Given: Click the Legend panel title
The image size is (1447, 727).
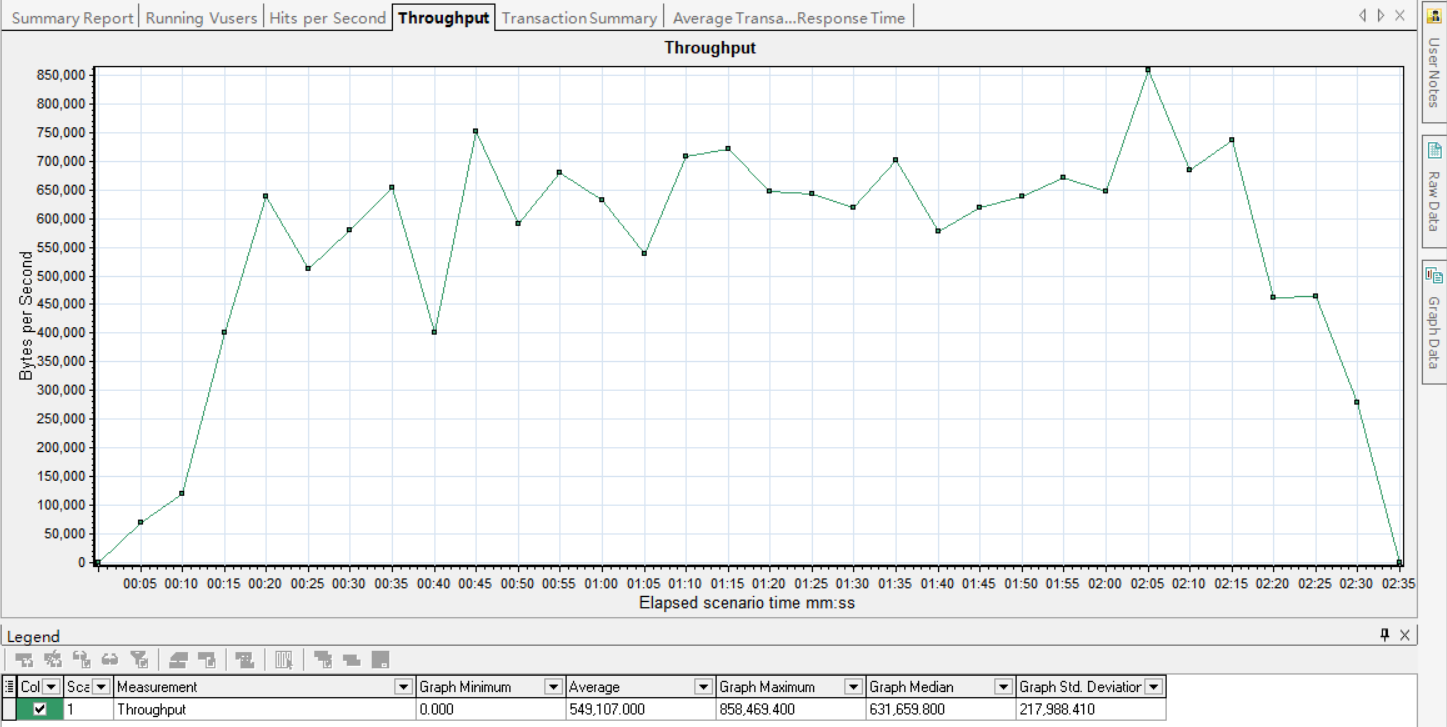Looking at the screenshot, I should [x=33, y=636].
